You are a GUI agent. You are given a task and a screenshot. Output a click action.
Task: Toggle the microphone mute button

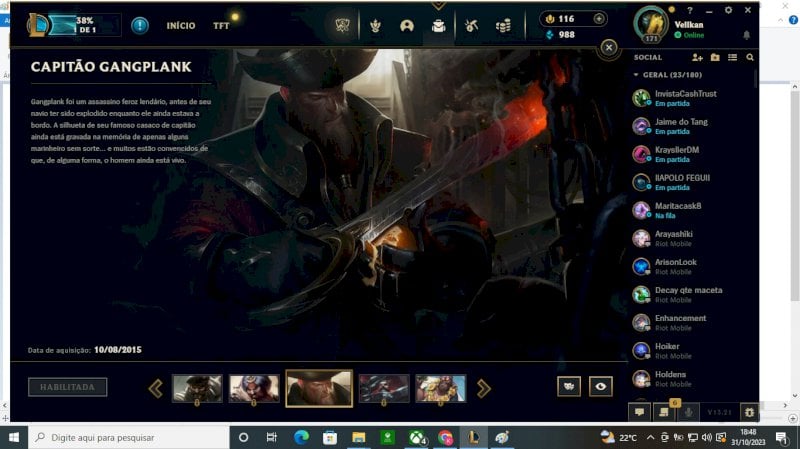(x=688, y=412)
